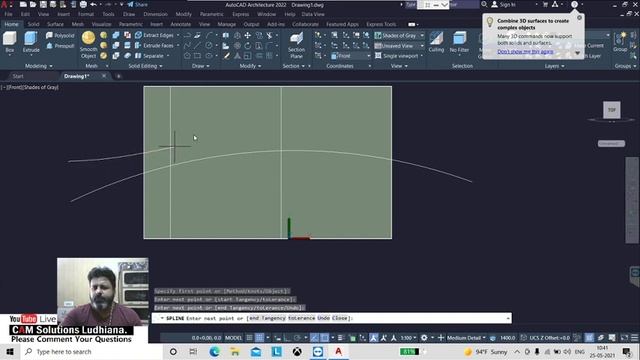The height and width of the screenshot is (360, 640).
Task: Switch to the Visualize ribbon tab
Action: [101, 24]
